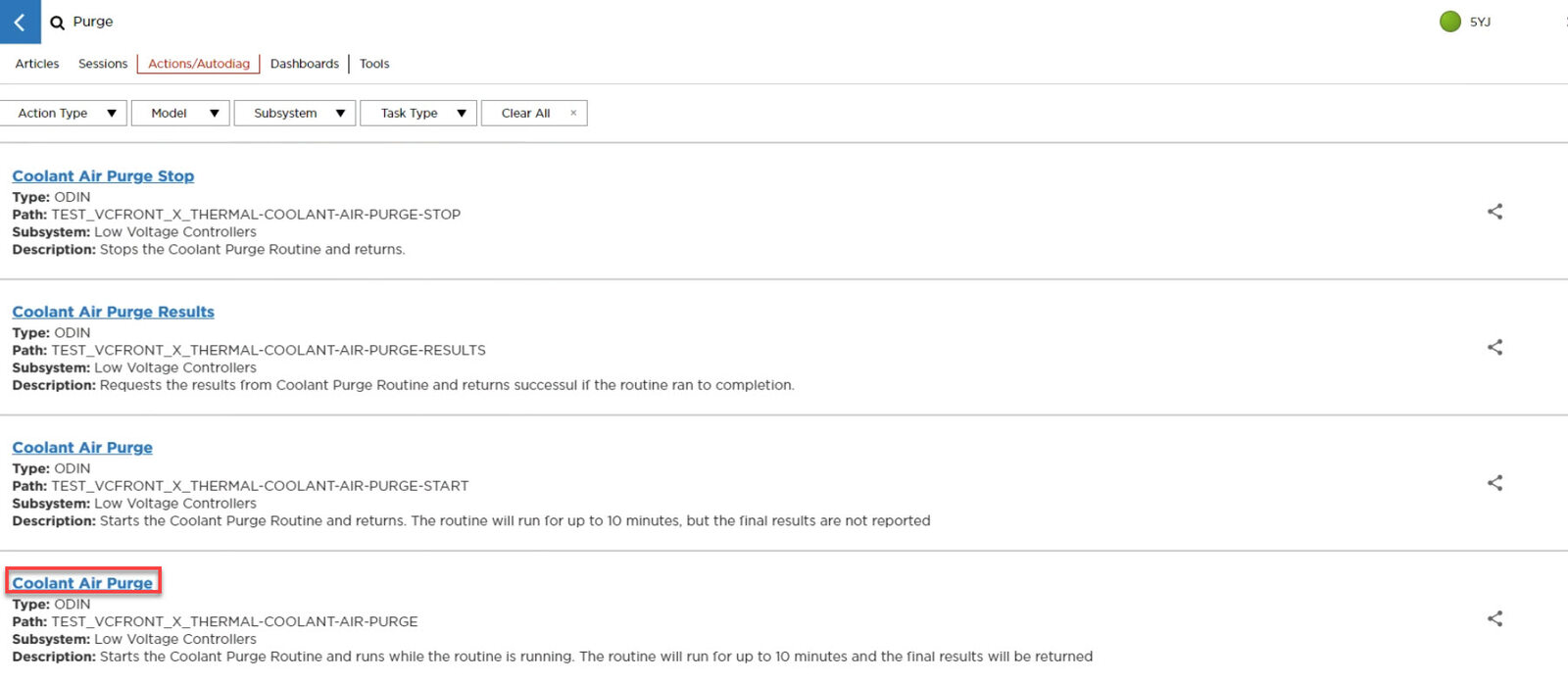Open the red-outlined Coolant Air Purge link

[x=82, y=583]
